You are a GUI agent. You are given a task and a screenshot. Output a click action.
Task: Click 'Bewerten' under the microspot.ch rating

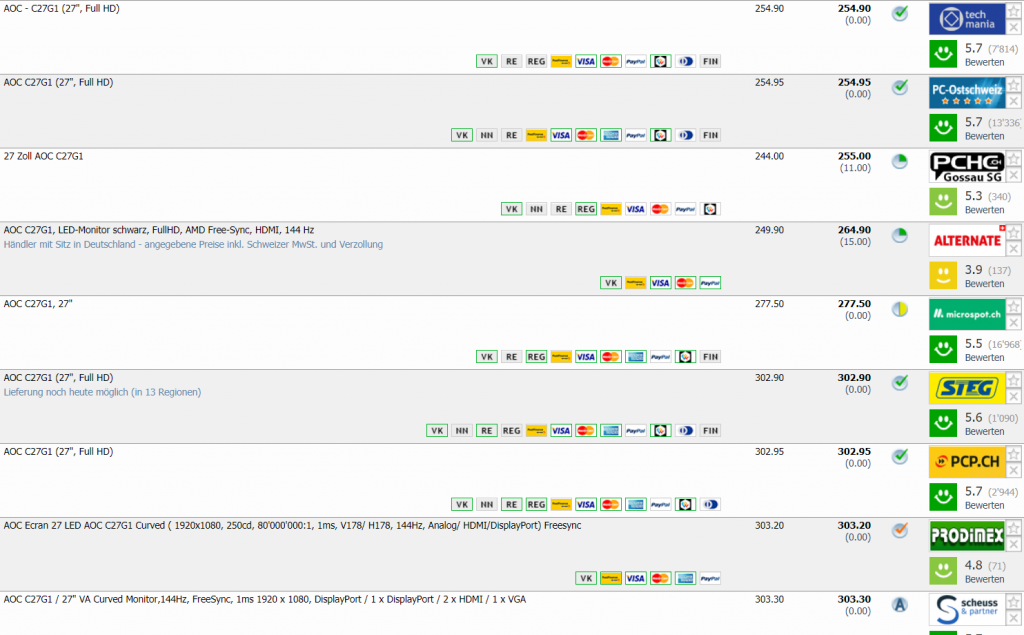tap(984, 358)
